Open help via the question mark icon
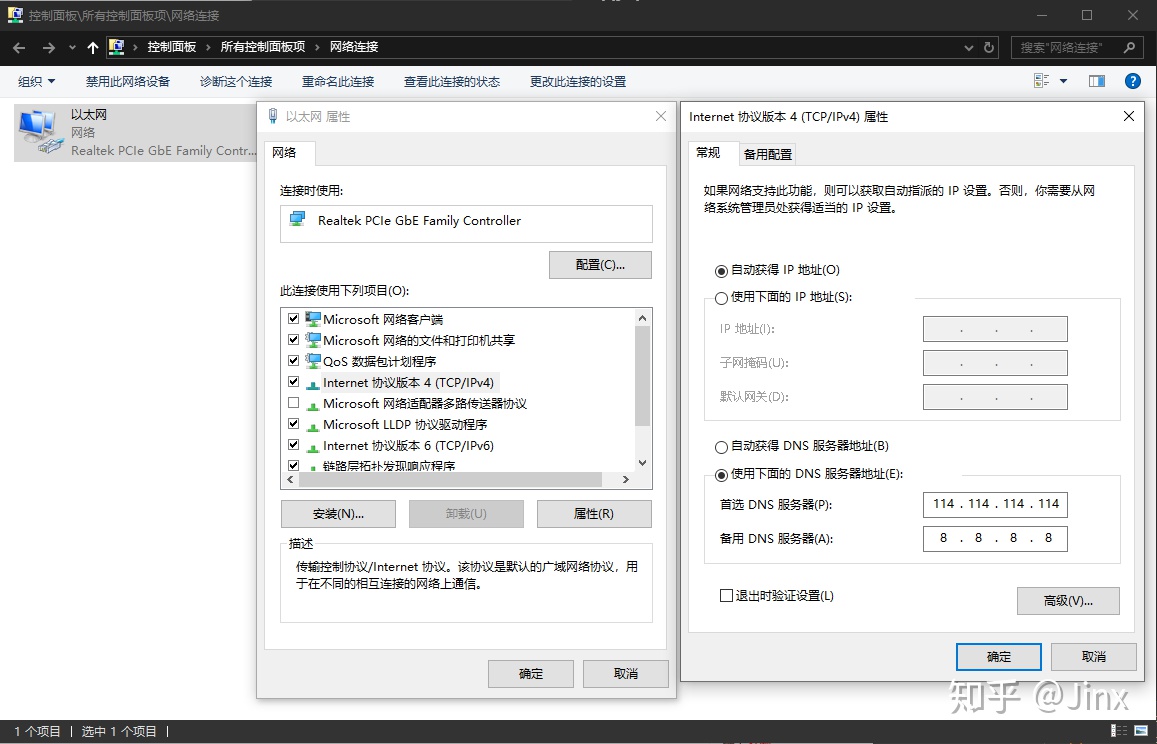Viewport: 1157px width, 744px height. 1132,81
